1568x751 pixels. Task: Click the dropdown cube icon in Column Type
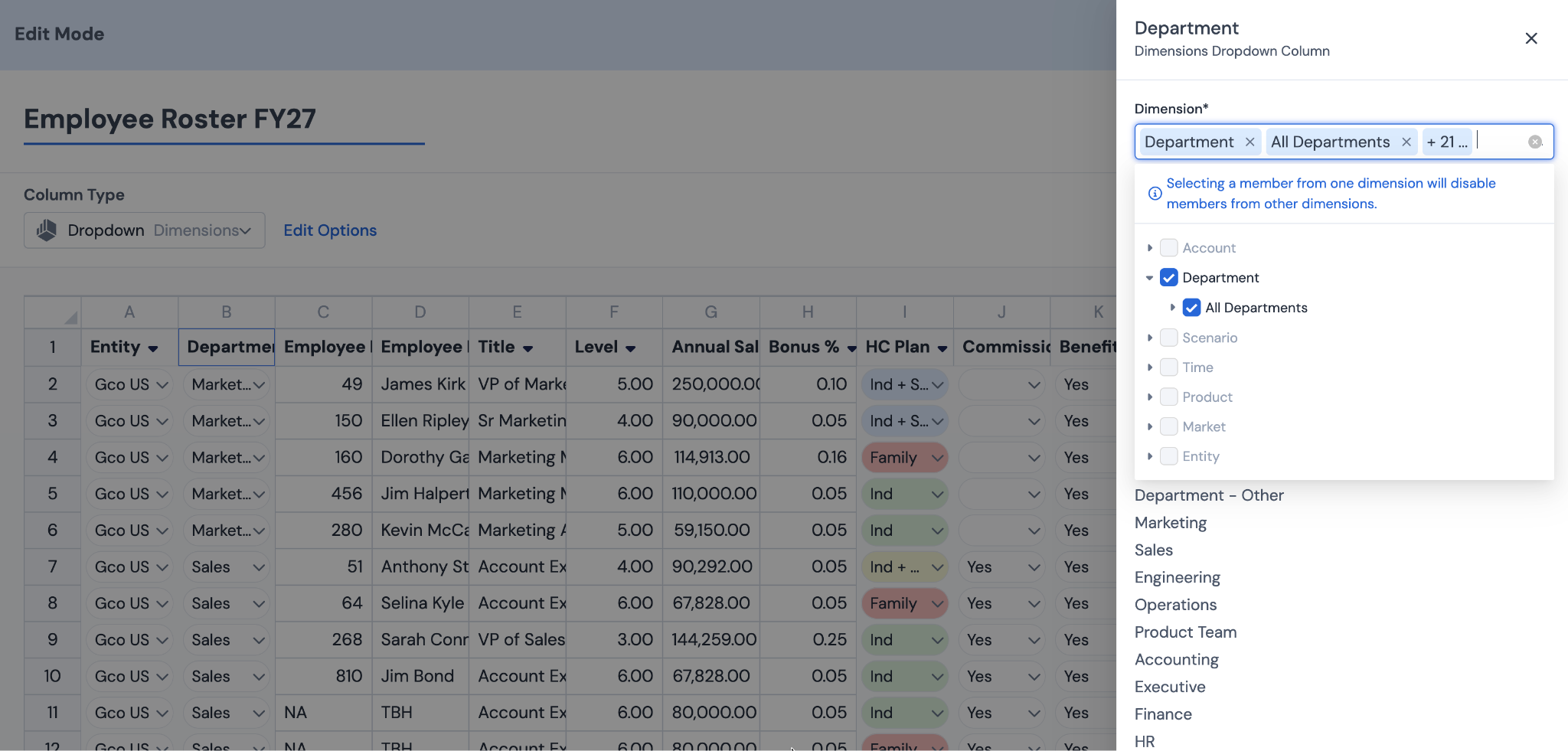(47, 230)
